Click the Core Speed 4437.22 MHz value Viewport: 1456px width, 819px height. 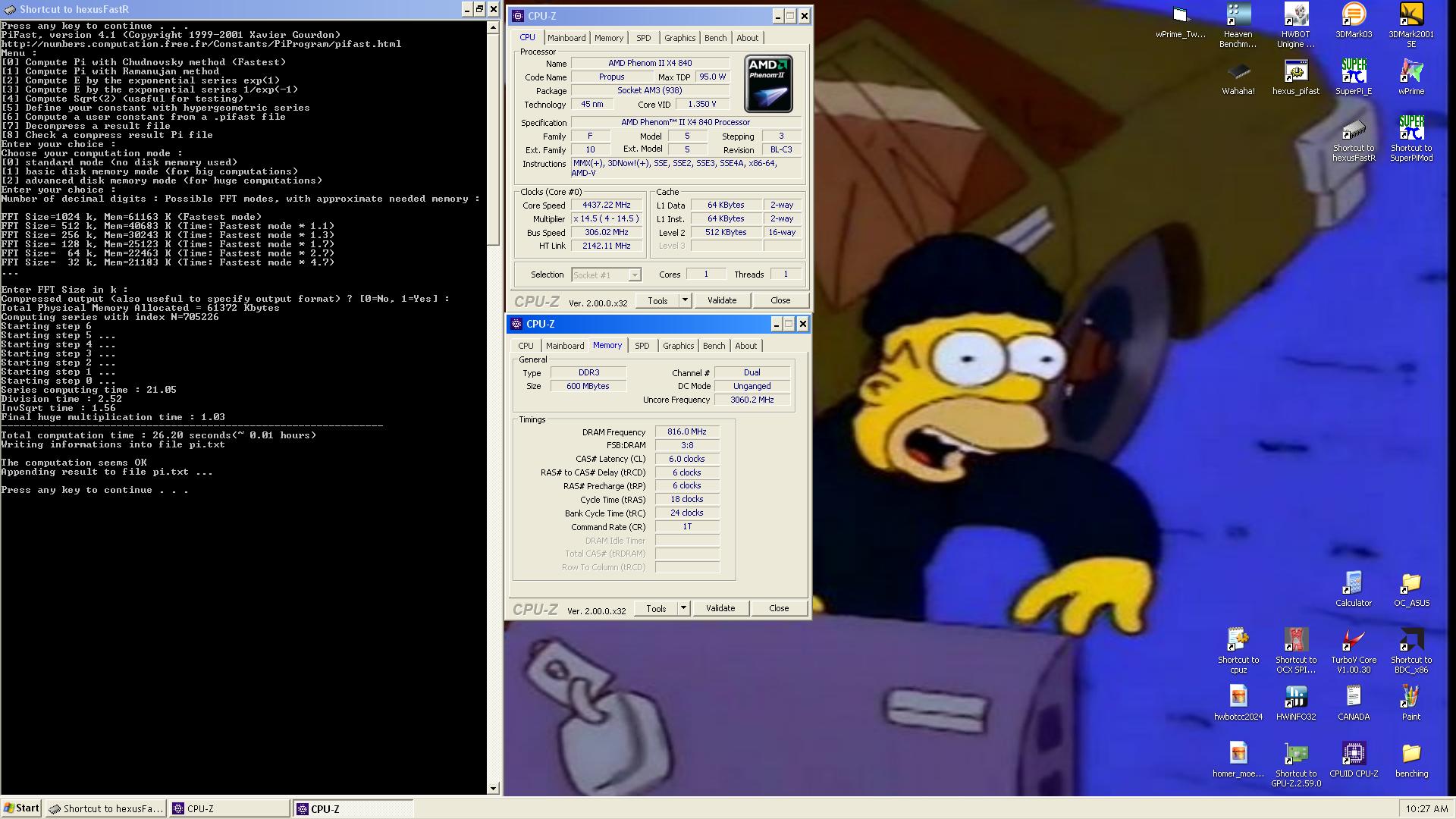point(607,206)
